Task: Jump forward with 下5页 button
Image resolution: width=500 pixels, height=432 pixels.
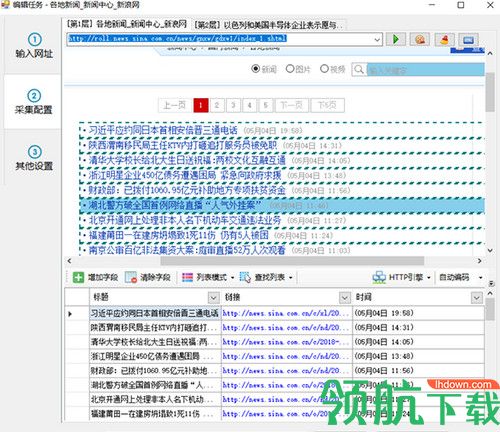Action: (327, 105)
